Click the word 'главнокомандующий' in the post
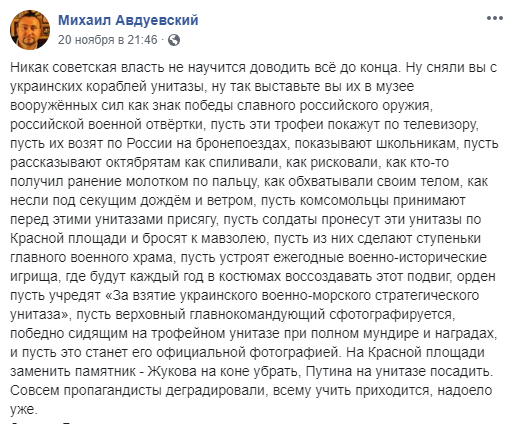Image resolution: width=510 pixels, height=424 pixels. [257, 315]
